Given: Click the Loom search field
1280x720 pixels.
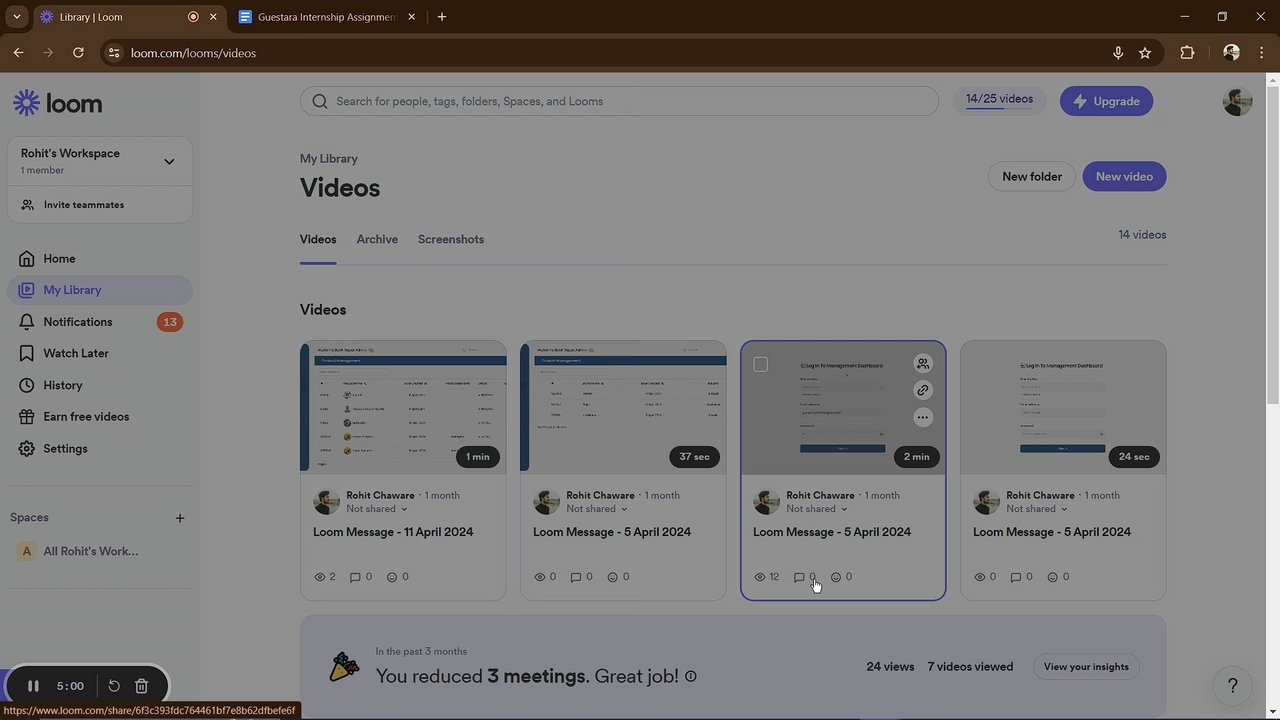Looking at the screenshot, I should click(x=619, y=101).
